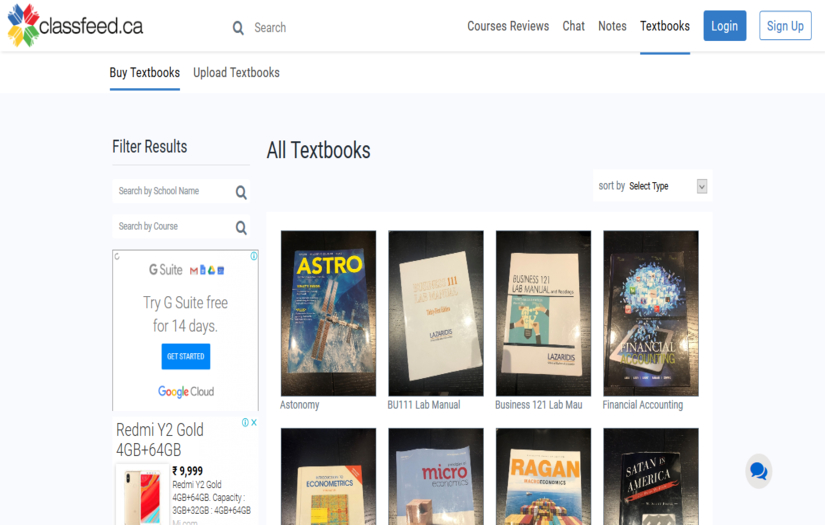The image size is (825, 525).
Task: Open Courses Reviews in navigation
Action: [x=508, y=26]
